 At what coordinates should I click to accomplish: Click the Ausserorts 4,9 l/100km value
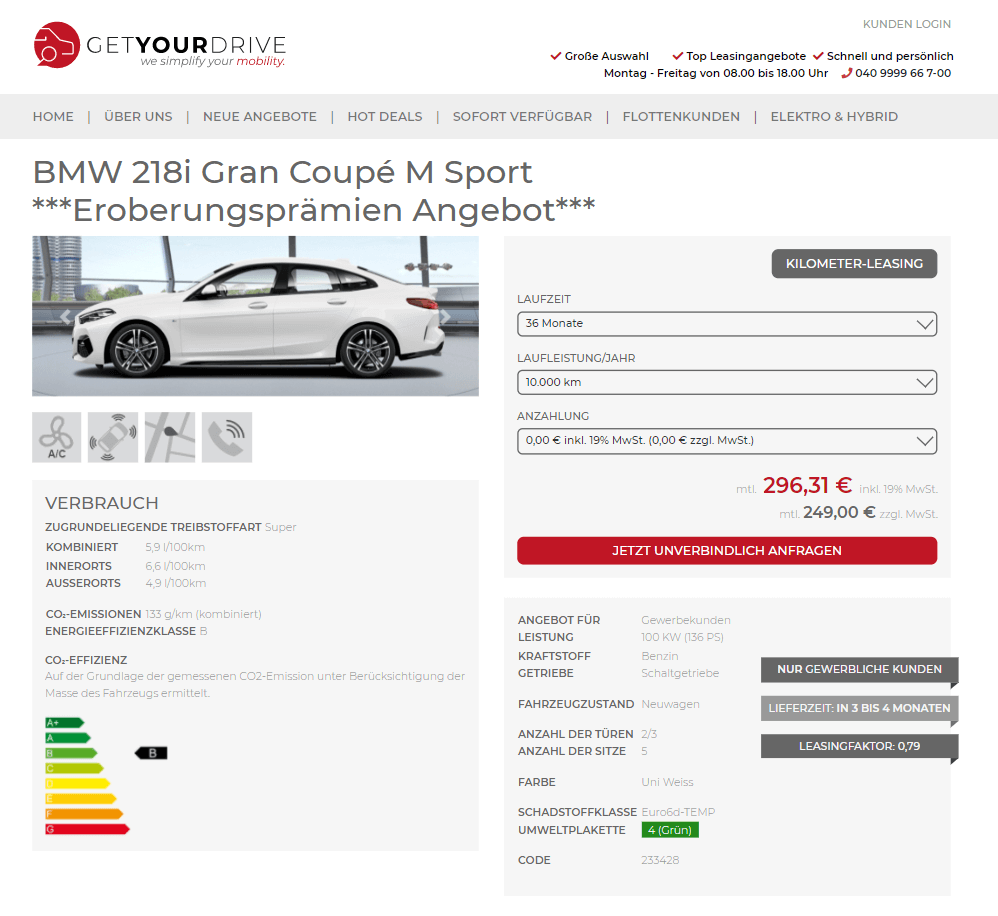pos(176,583)
